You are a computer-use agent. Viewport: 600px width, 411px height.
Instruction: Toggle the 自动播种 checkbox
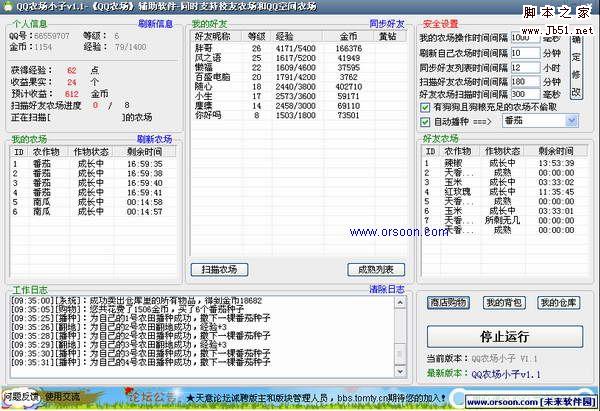pos(425,122)
